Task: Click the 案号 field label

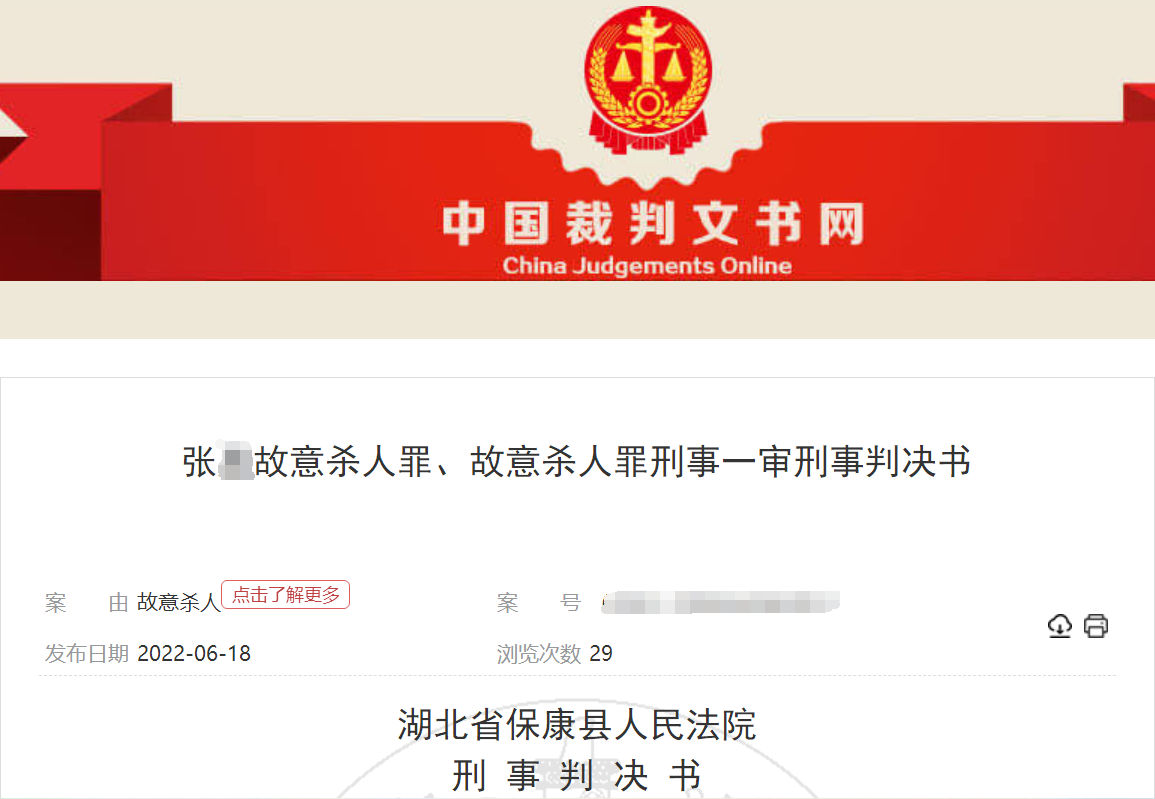Action: [538, 602]
